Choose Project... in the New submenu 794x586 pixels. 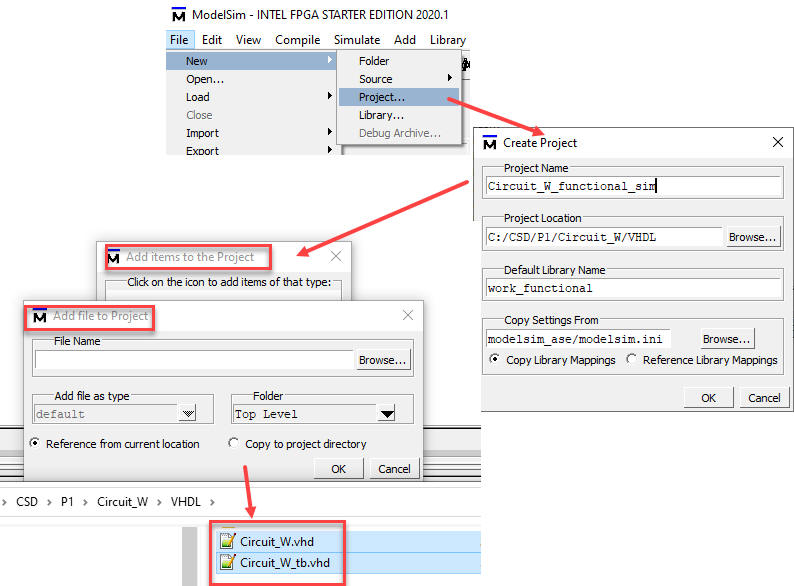[399, 97]
